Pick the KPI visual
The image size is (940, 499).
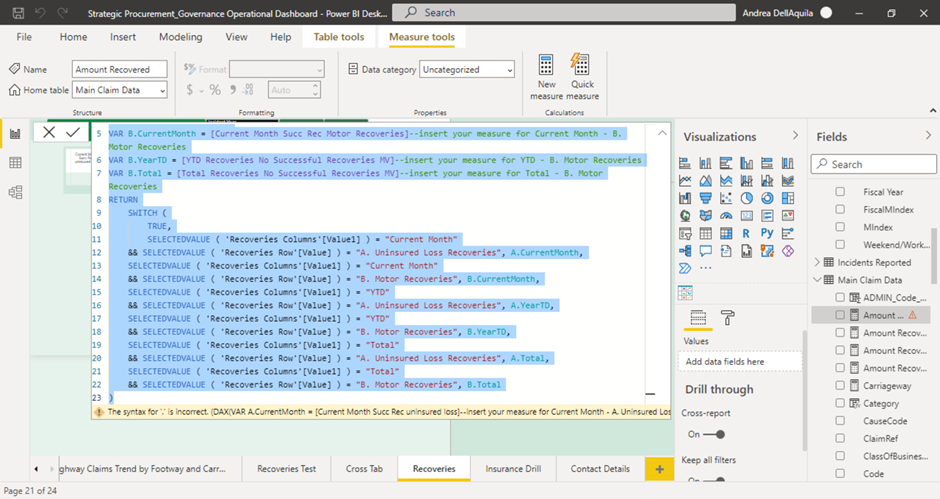(x=788, y=215)
